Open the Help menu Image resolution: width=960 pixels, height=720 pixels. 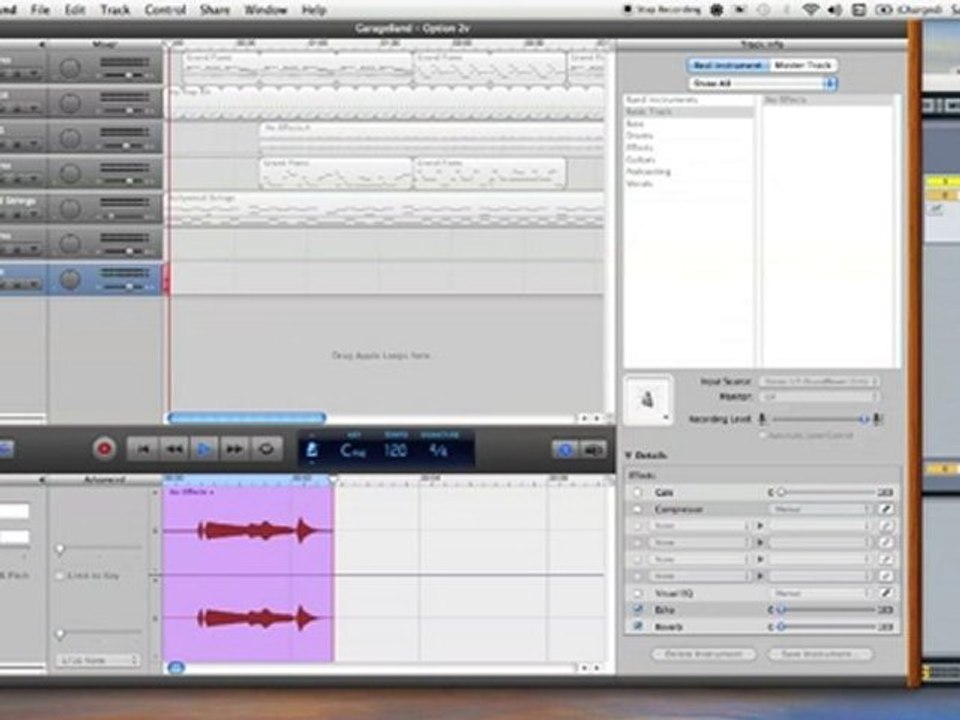[313, 10]
